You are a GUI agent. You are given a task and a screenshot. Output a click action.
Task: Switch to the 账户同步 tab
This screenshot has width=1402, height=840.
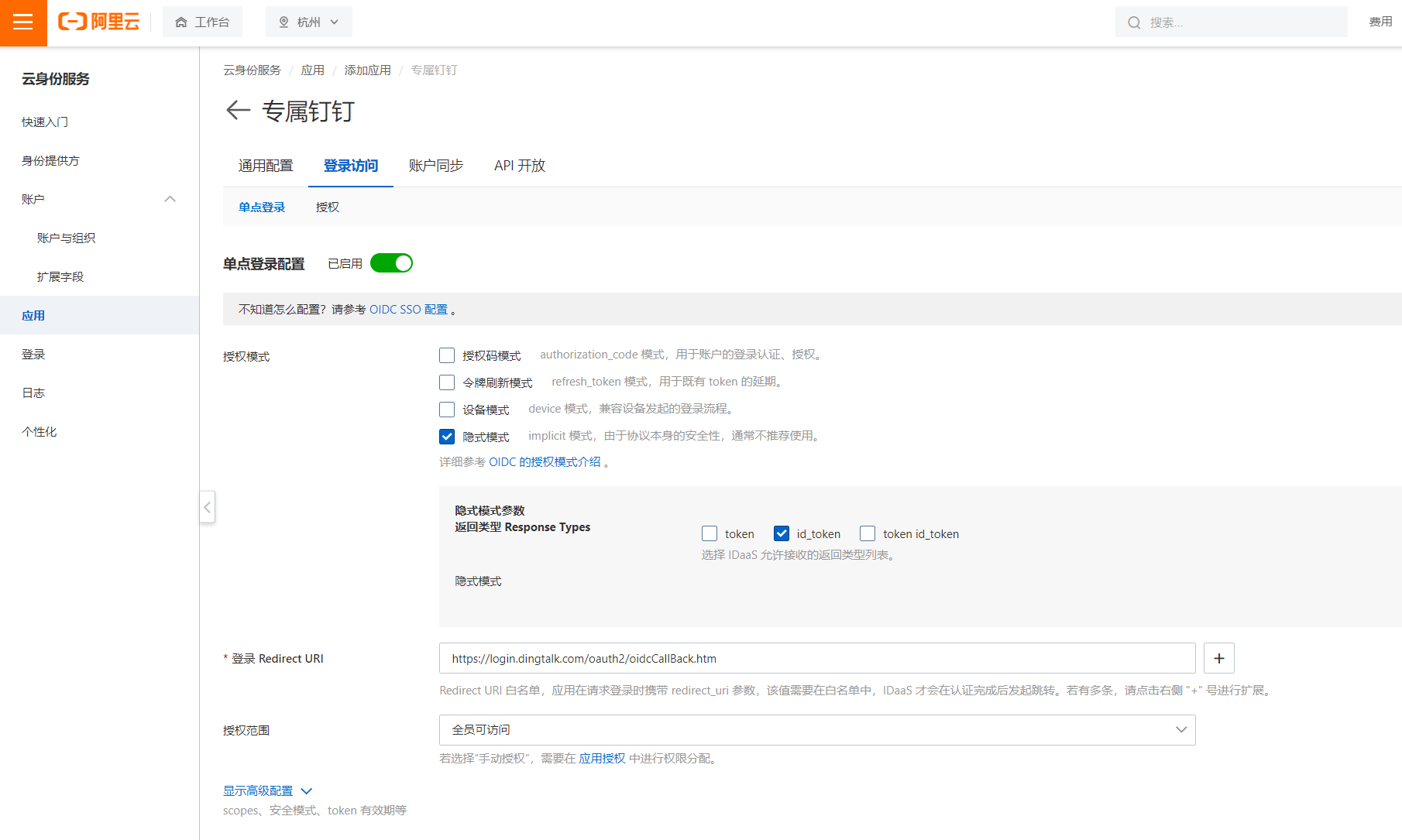(x=436, y=166)
